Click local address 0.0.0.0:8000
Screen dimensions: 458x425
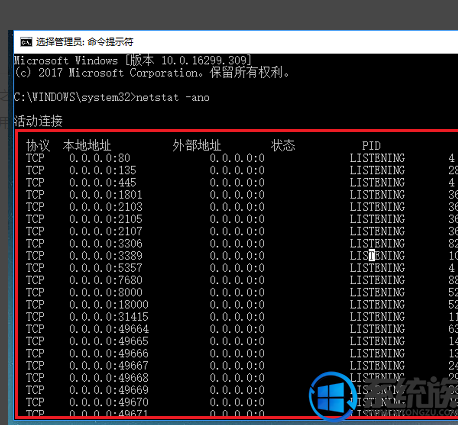pyautogui.click(x=106, y=292)
